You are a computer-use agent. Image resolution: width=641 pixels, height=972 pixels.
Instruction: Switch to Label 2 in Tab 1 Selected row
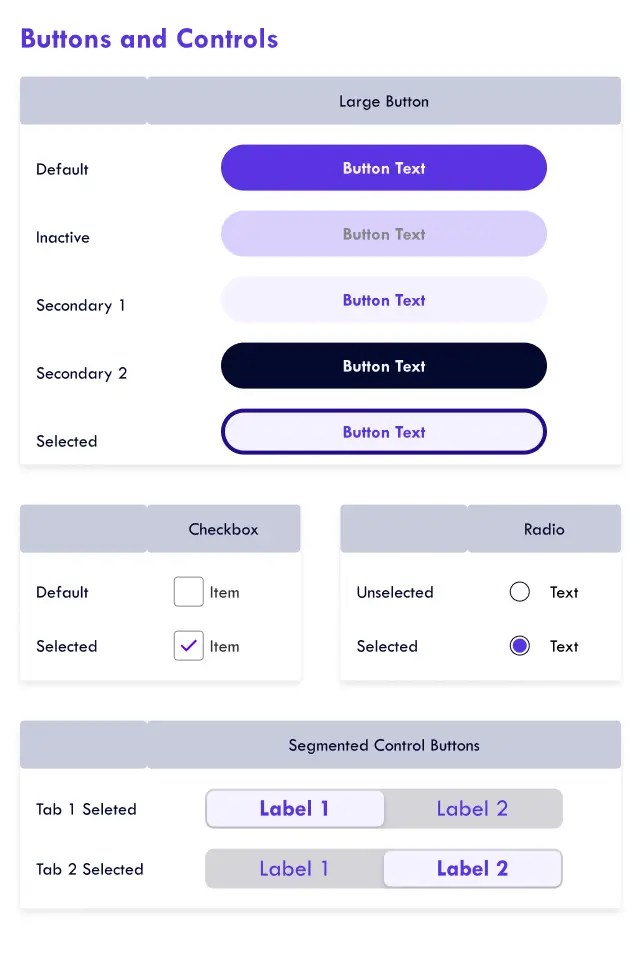473,808
